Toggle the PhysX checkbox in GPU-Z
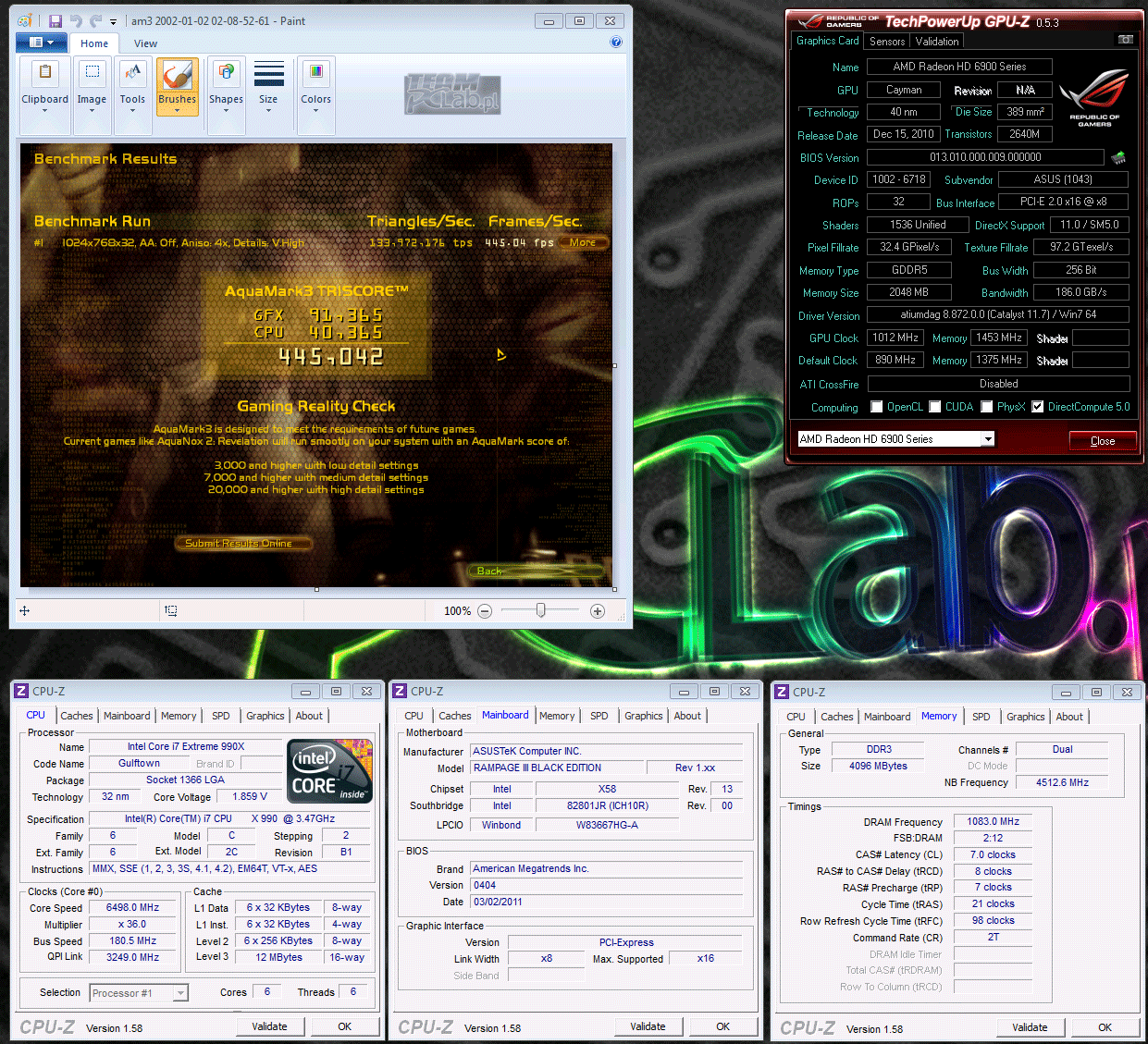Image resolution: width=1148 pixels, height=1044 pixels. (987, 407)
